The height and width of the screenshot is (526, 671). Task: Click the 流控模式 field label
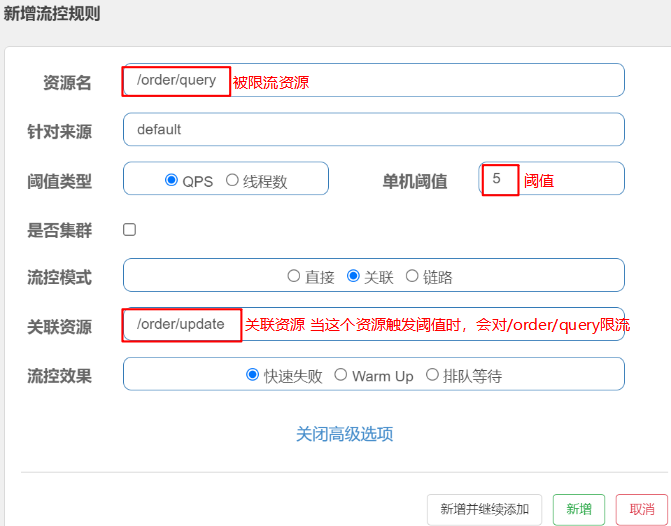point(59,277)
